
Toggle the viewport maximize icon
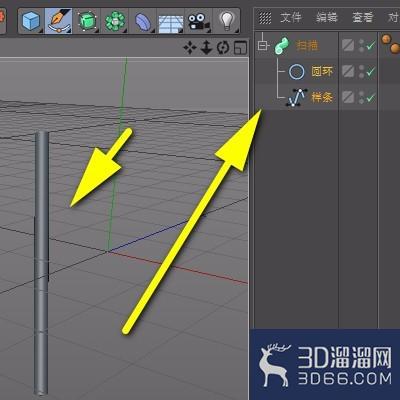pyautogui.click(x=240, y=48)
